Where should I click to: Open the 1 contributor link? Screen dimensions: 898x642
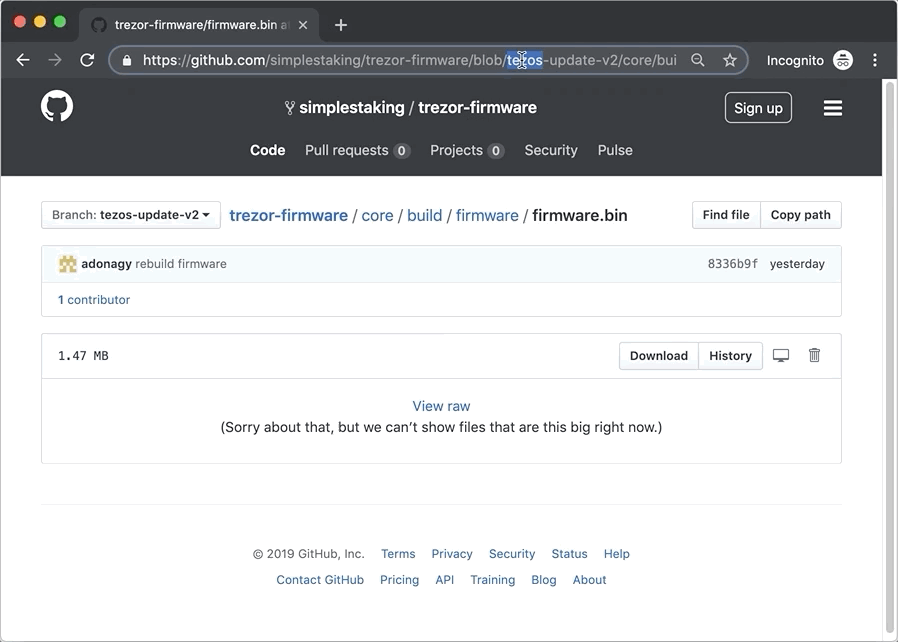94,300
